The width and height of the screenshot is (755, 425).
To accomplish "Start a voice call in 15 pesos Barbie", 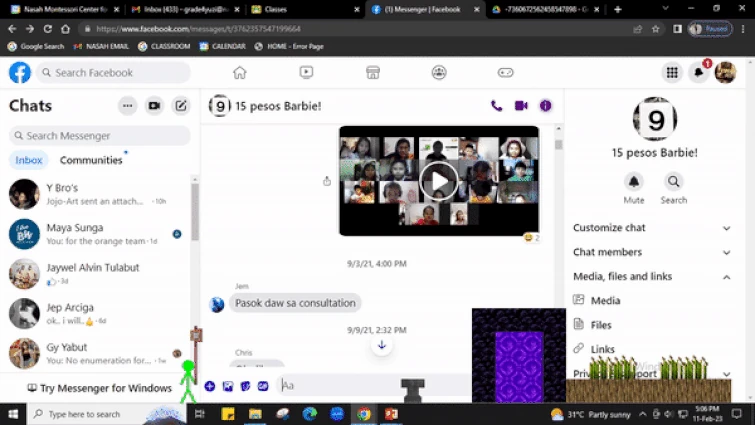I will pyautogui.click(x=496, y=106).
